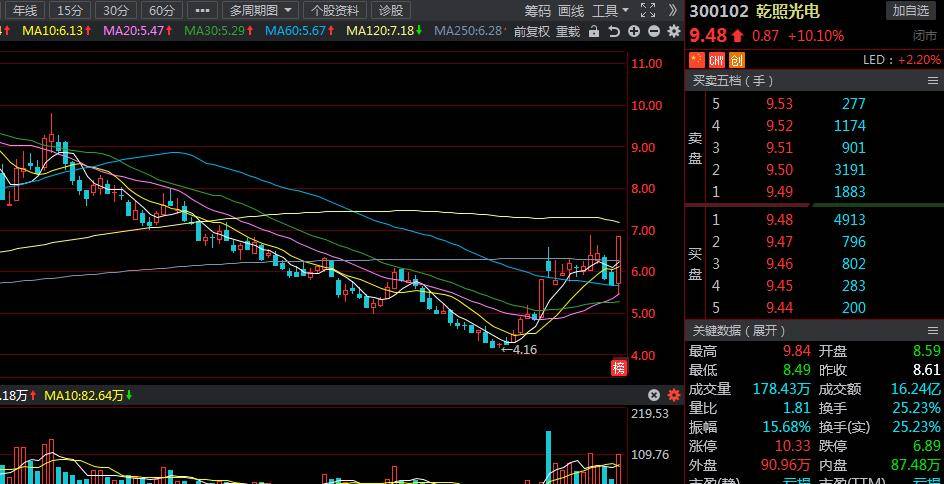Zoom in chart with plus icon

pyautogui.click(x=634, y=32)
